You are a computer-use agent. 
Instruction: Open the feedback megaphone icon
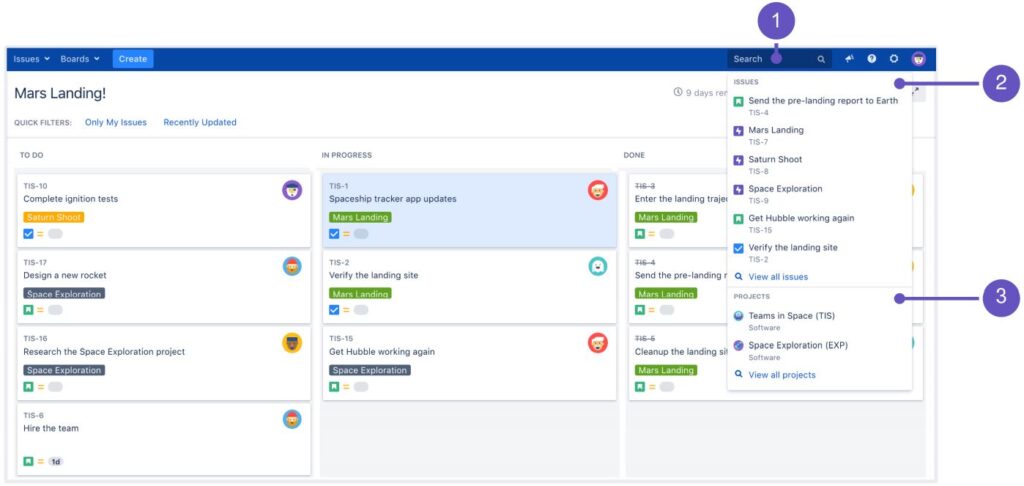click(850, 59)
